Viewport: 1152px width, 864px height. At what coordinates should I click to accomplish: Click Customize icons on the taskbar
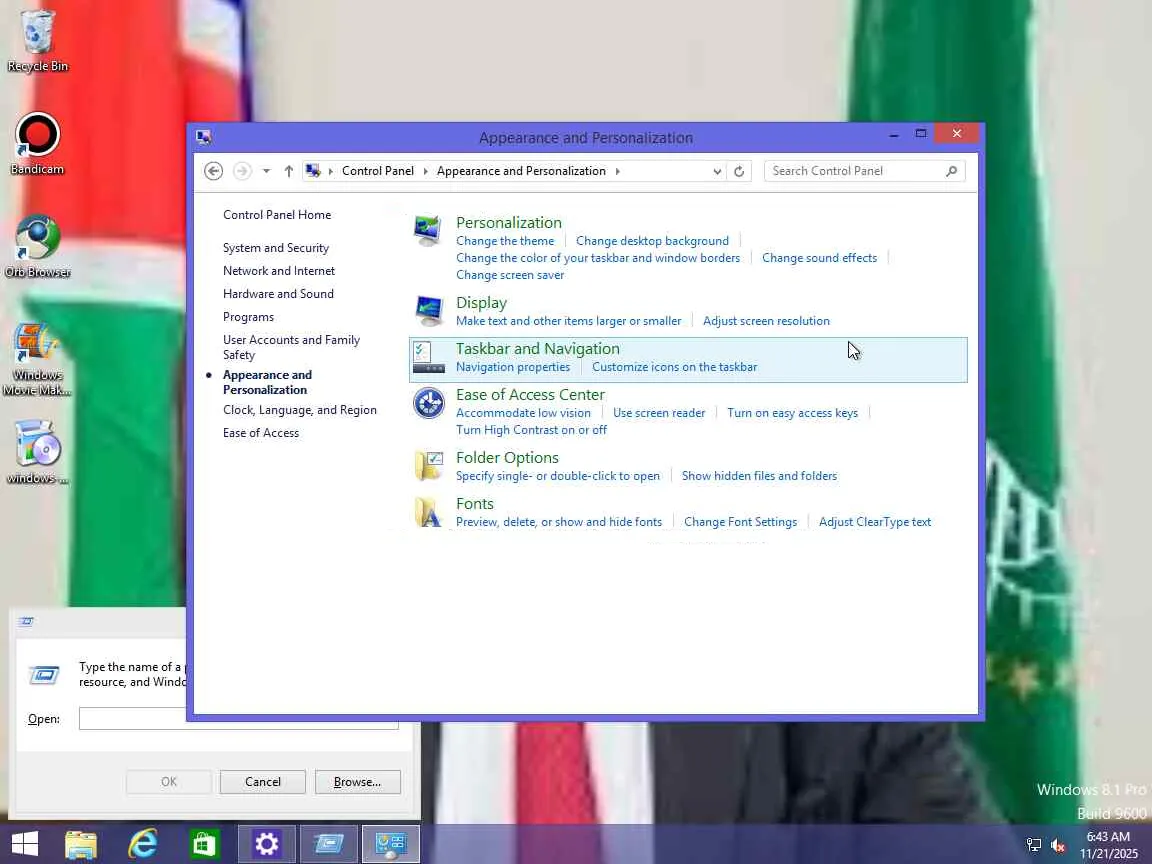click(674, 367)
